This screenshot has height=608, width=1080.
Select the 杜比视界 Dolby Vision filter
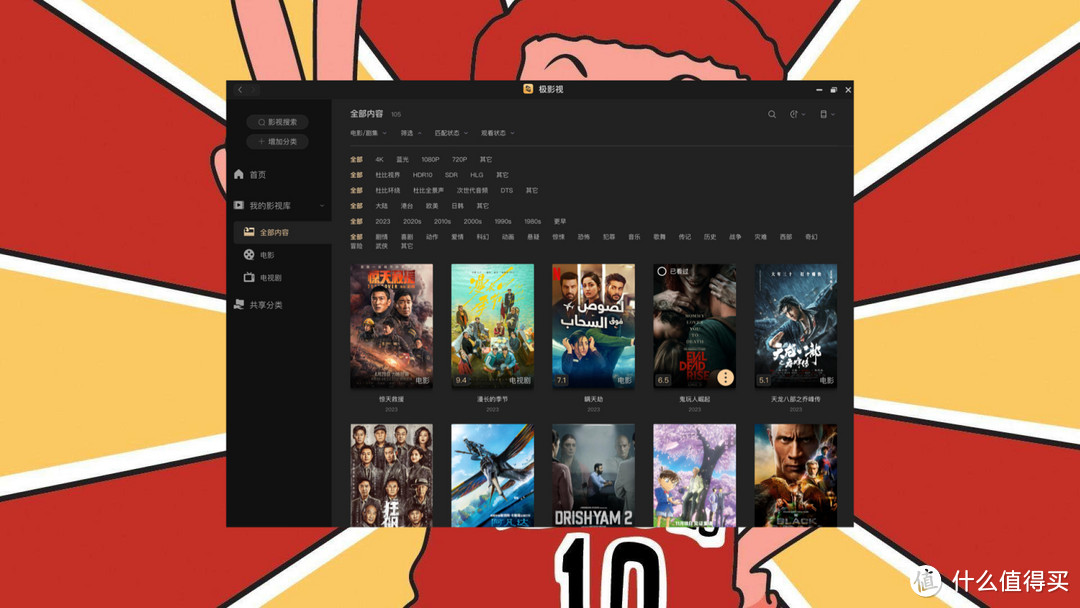[x=388, y=175]
